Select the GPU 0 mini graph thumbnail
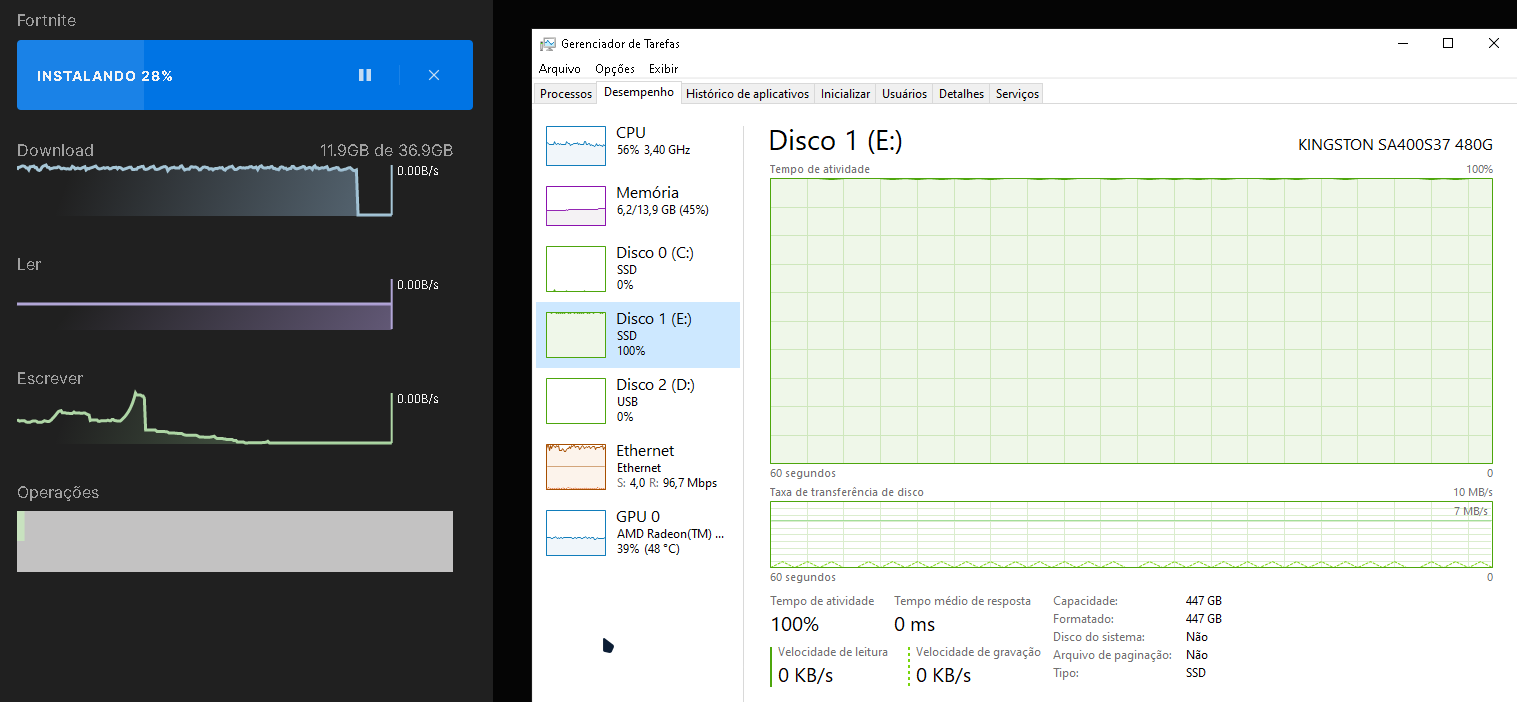Image resolution: width=1517 pixels, height=702 pixels. [576, 533]
